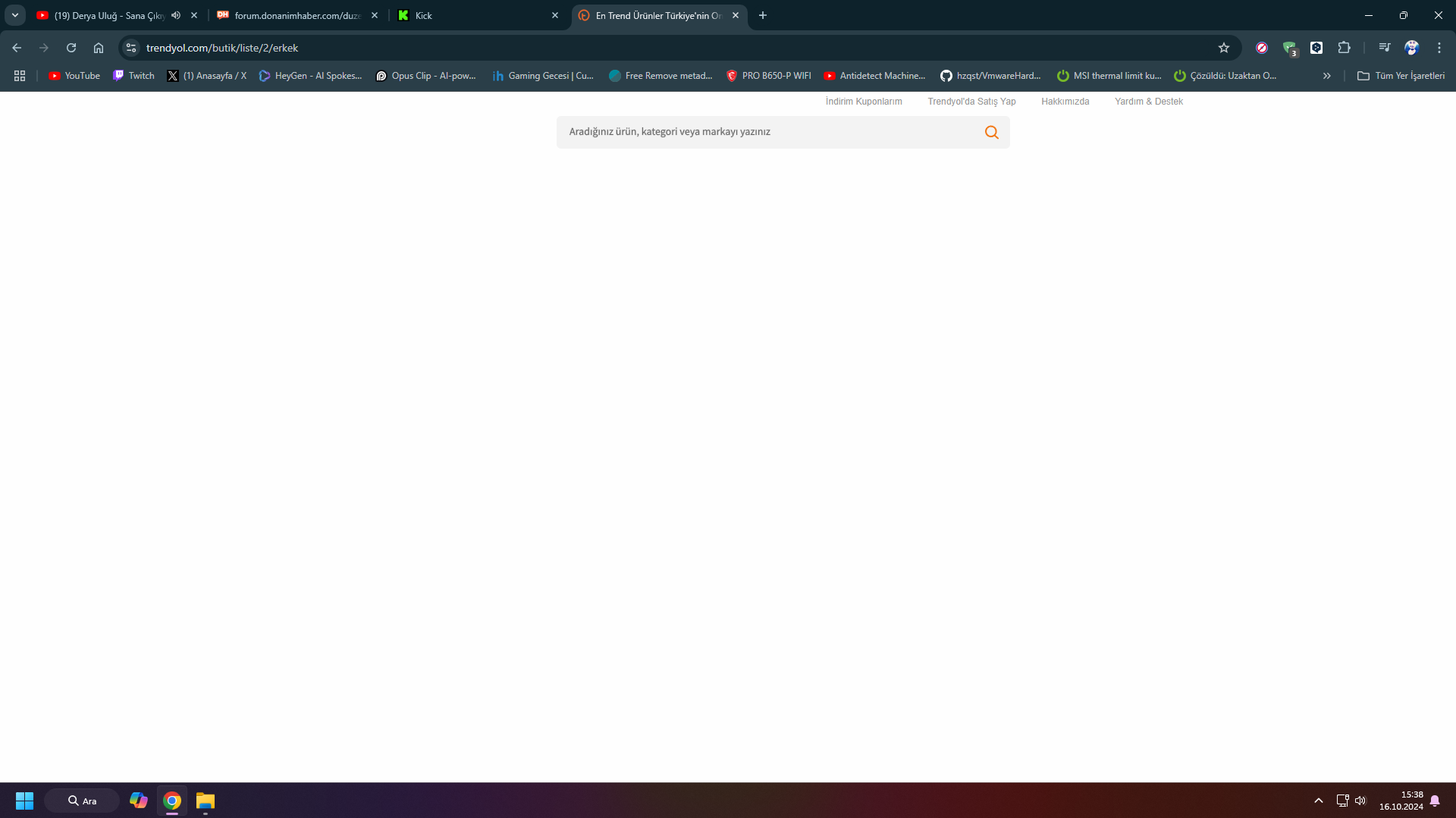Open the Gaming Gecesi bookmark
Viewport: 1456px width, 818px height.
543,76
